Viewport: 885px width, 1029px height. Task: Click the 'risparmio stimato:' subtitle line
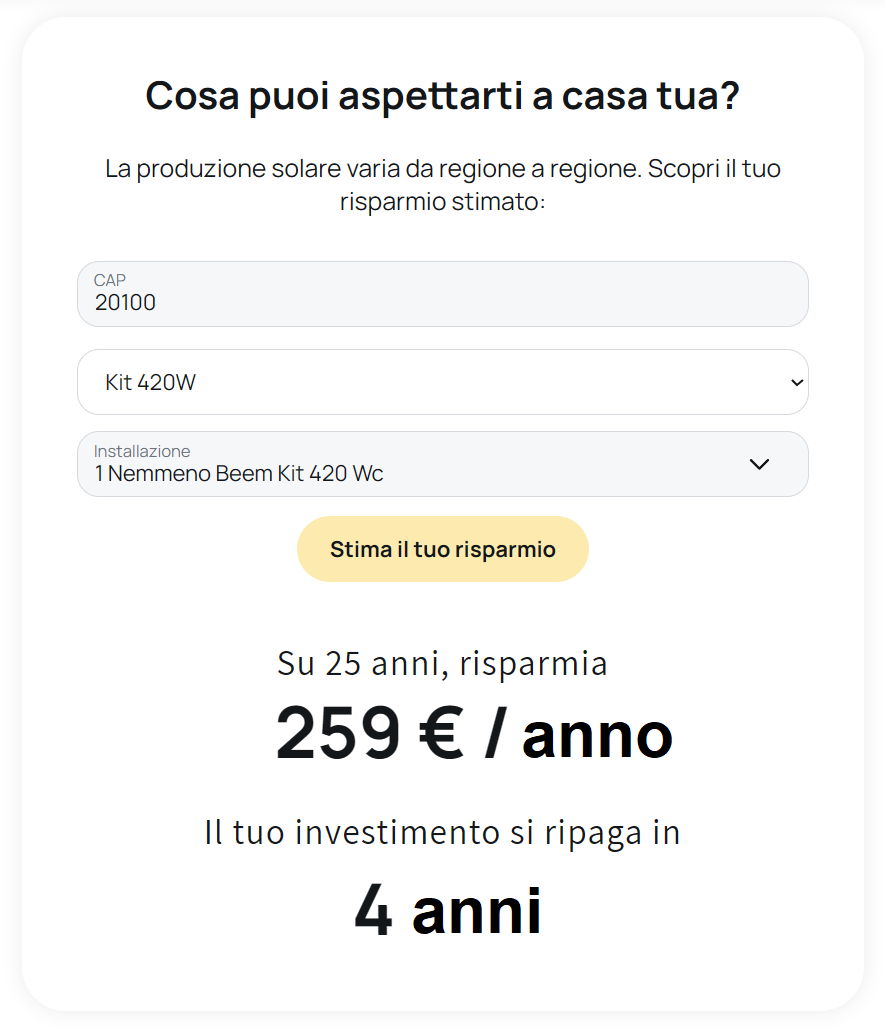coord(442,201)
